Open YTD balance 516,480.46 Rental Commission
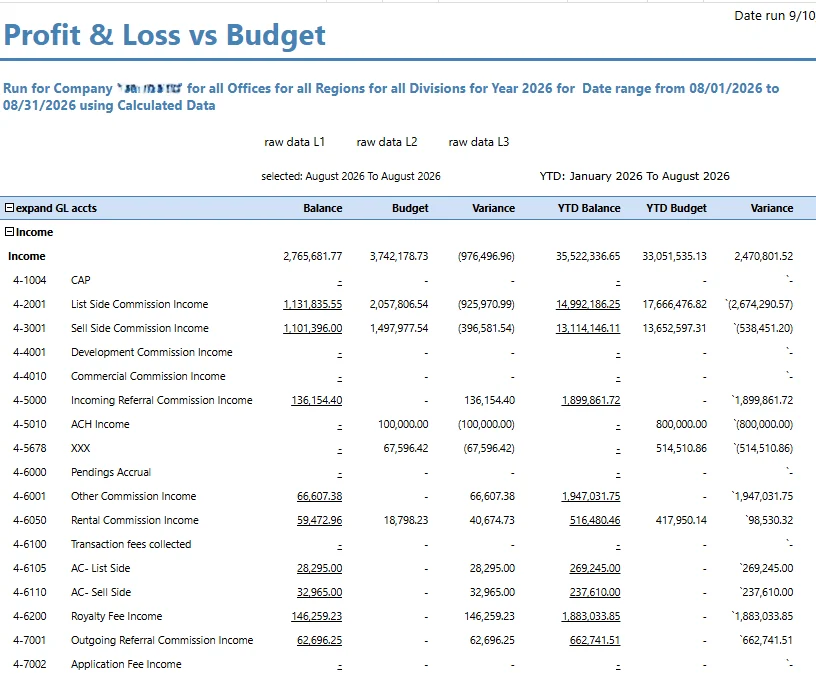This screenshot has width=816, height=674. coord(595,520)
